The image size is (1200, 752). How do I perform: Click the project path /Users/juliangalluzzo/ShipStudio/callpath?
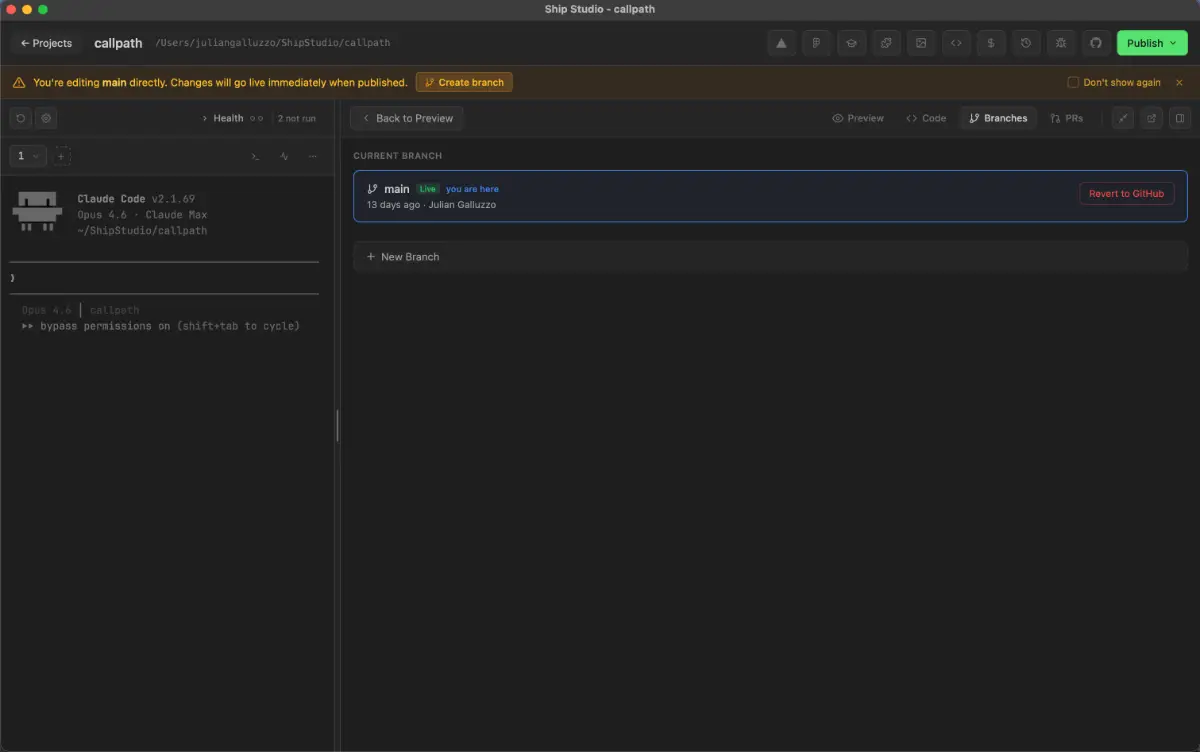pyautogui.click(x=272, y=43)
